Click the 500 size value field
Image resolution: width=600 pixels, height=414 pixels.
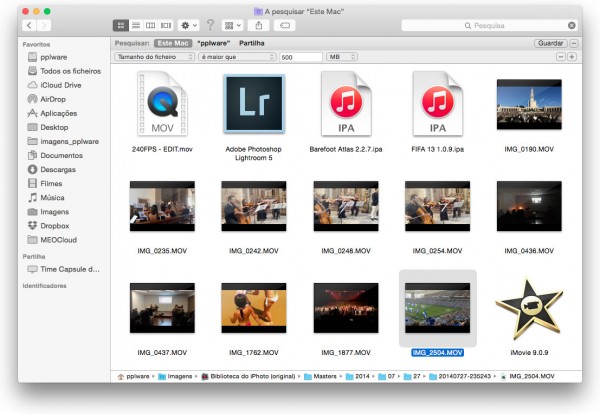[x=301, y=57]
